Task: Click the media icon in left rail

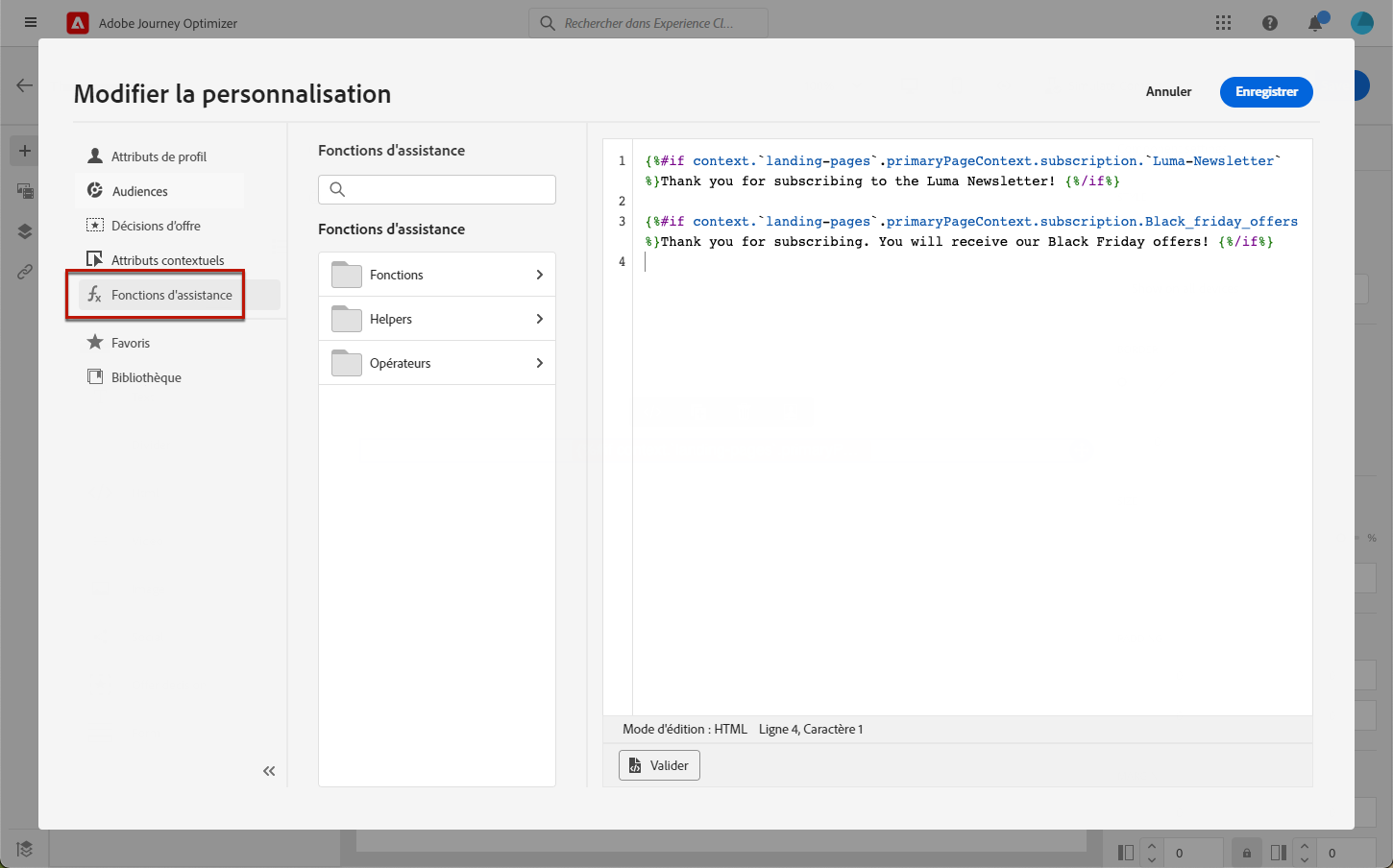Action: (x=25, y=191)
